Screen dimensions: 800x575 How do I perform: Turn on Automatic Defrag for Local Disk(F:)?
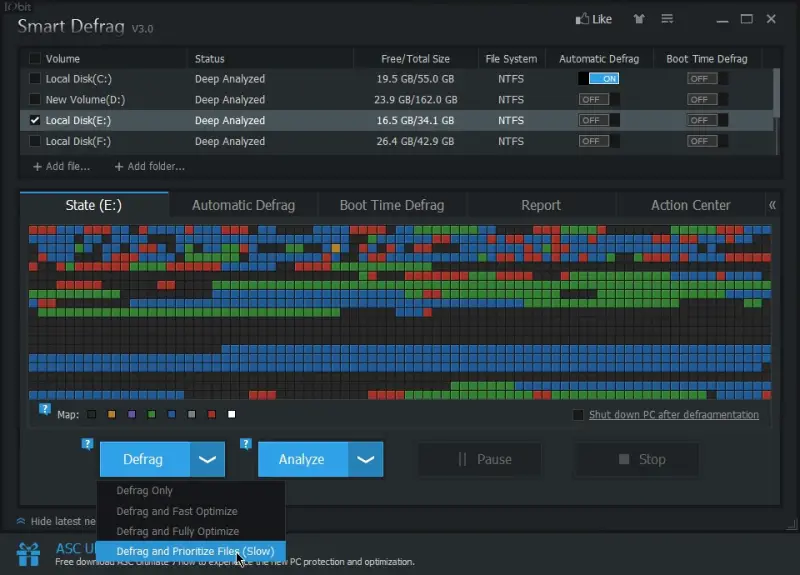pos(599,141)
